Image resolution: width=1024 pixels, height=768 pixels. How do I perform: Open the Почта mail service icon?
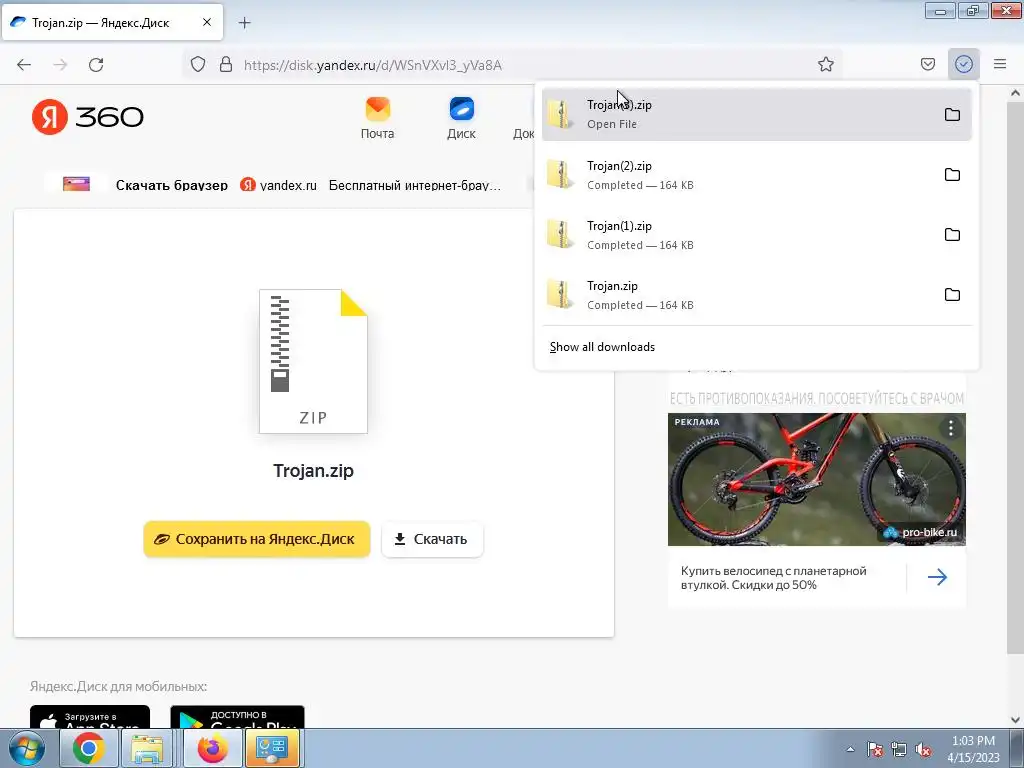click(x=377, y=118)
